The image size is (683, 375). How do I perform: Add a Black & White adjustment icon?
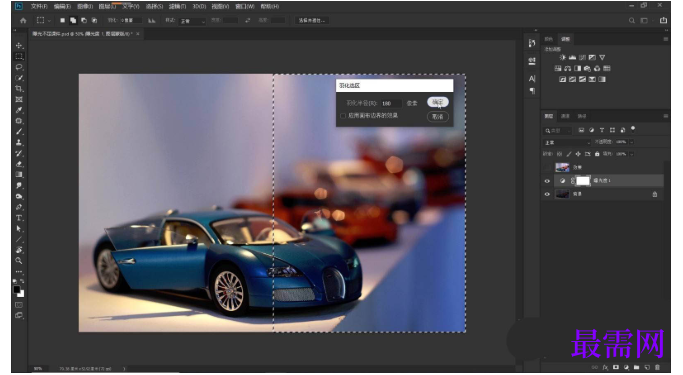click(578, 68)
